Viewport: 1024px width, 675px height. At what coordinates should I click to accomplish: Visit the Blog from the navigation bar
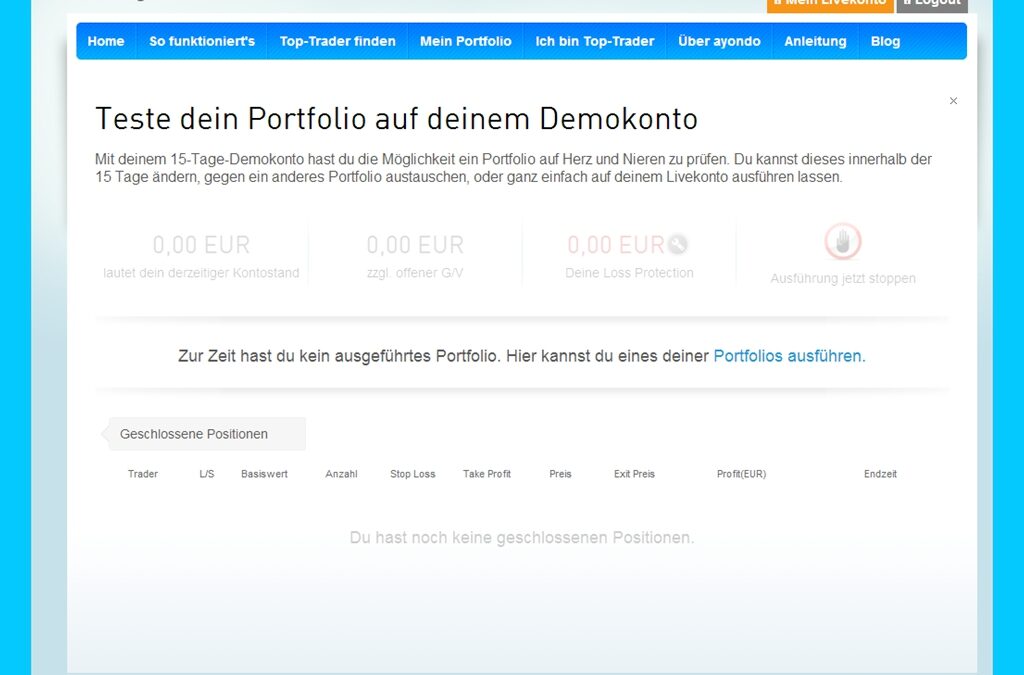pyautogui.click(x=885, y=41)
